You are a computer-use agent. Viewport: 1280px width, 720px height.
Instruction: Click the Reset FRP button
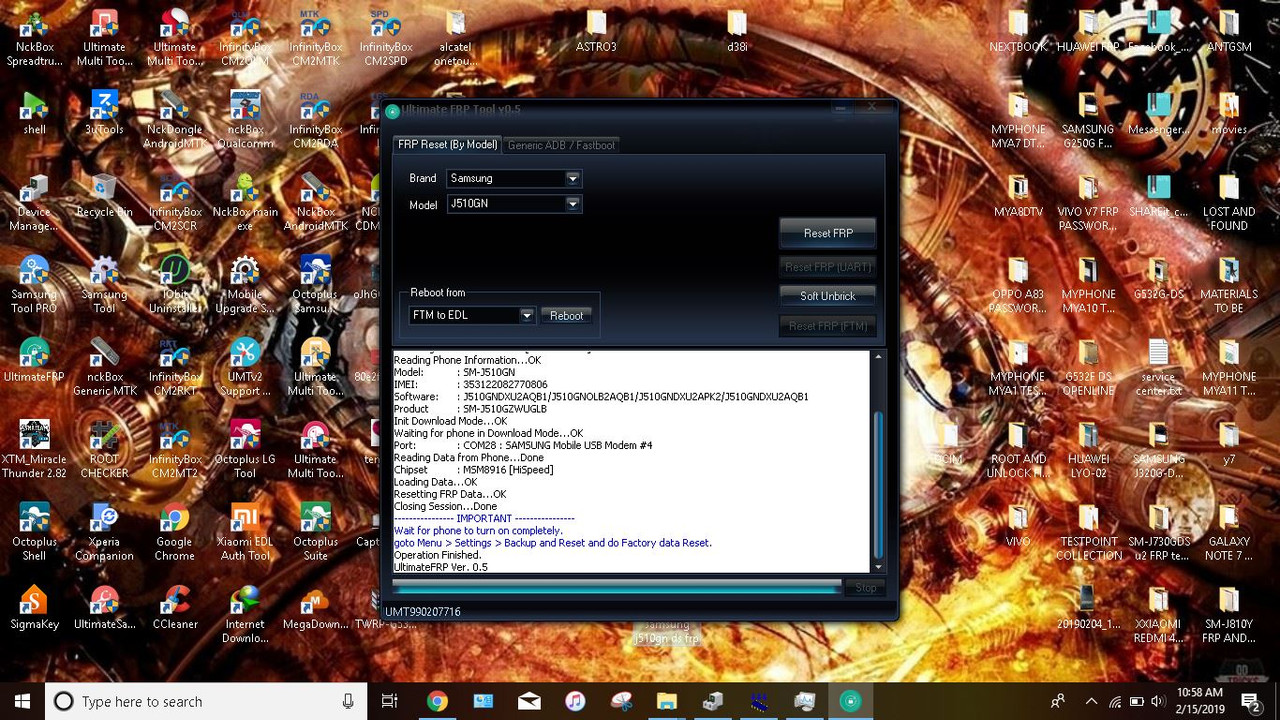[x=828, y=233]
